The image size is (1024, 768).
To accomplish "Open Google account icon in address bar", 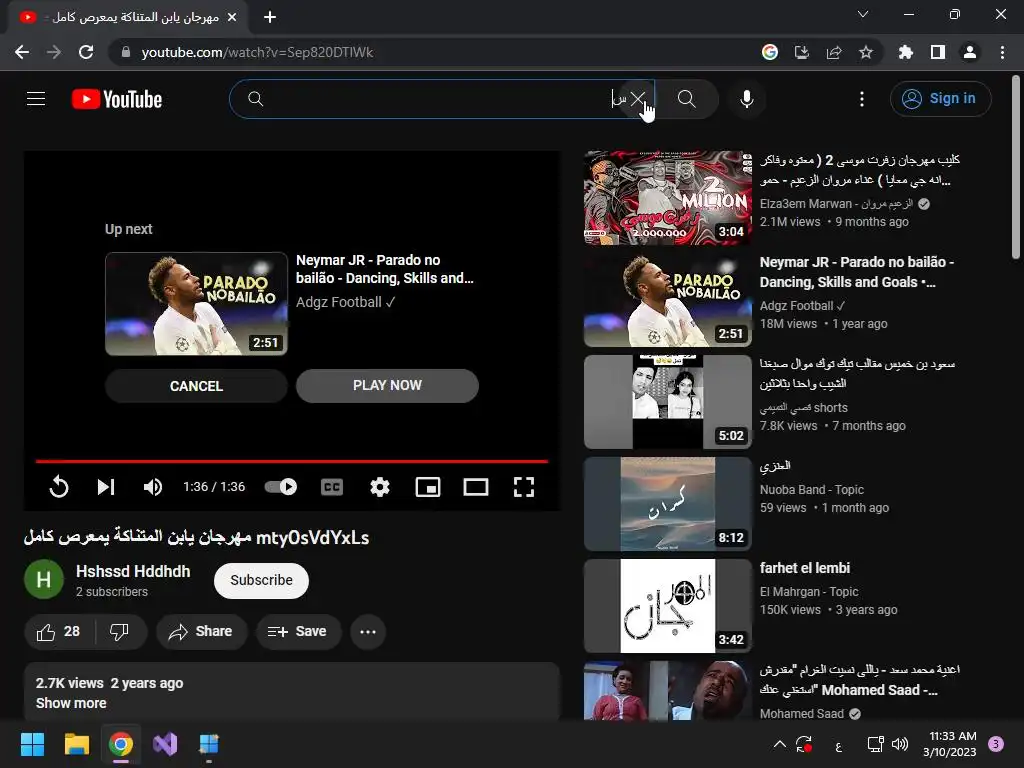I will 769,52.
